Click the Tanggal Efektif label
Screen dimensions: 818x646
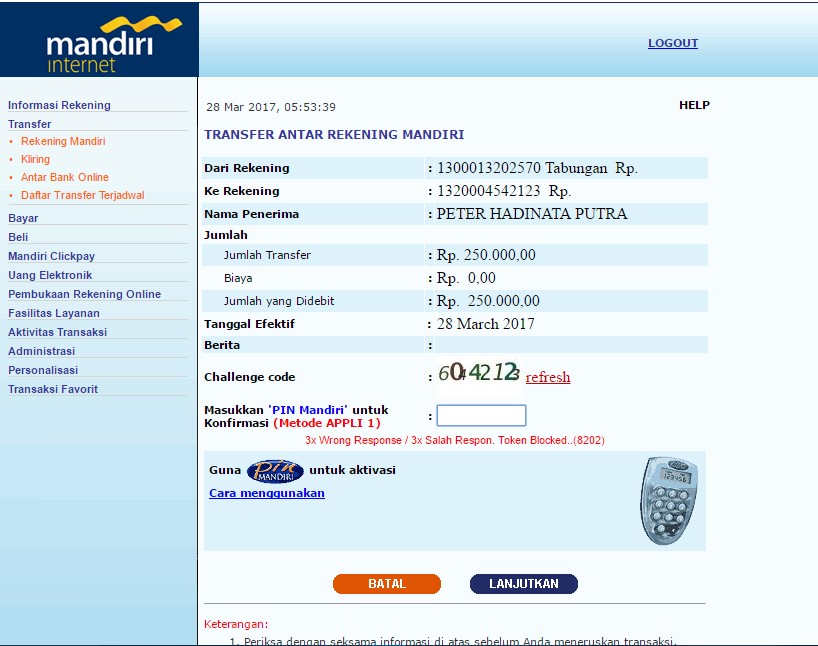click(249, 324)
